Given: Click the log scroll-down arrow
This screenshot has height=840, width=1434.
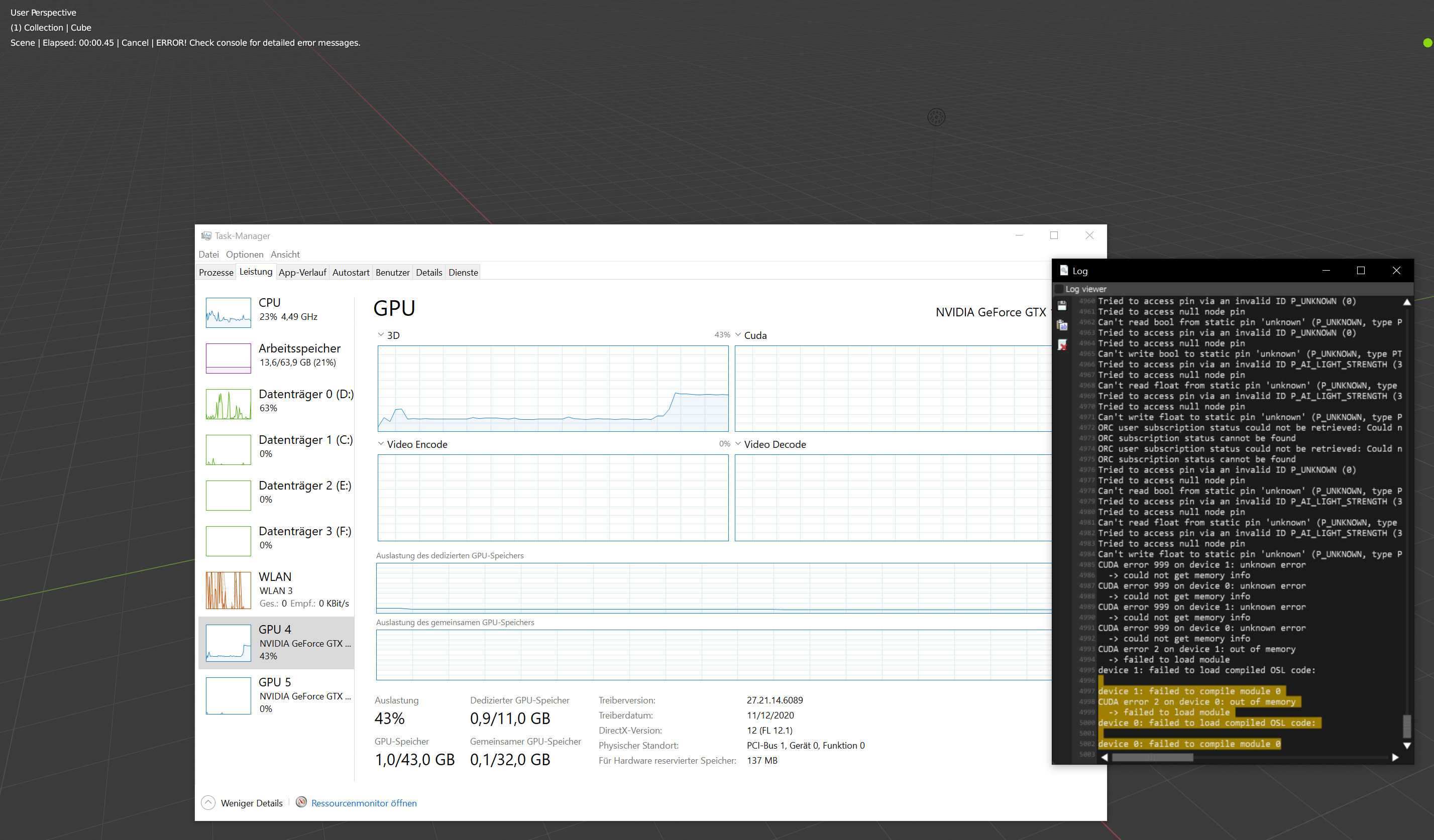Looking at the screenshot, I should coord(1407,746).
